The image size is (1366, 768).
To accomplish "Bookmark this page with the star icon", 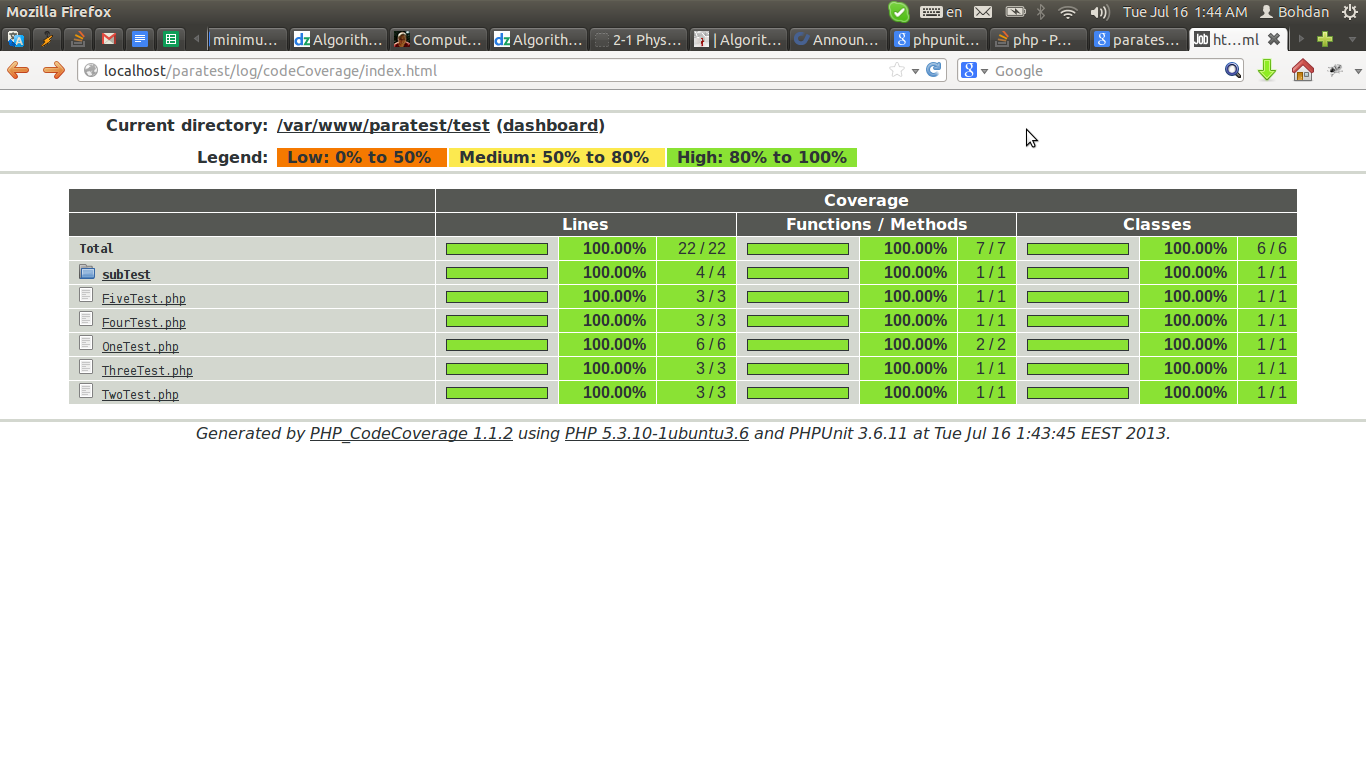I will point(897,70).
